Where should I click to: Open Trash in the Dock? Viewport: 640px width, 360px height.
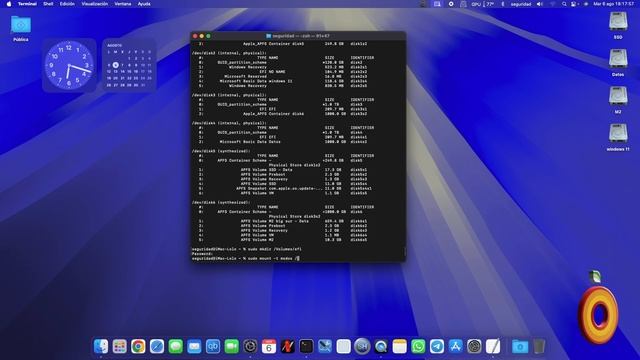tap(539, 347)
